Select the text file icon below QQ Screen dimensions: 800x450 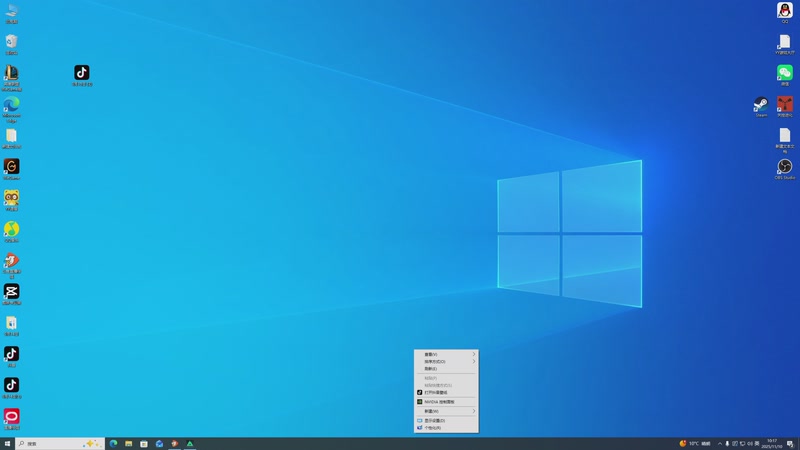pyautogui.click(x=785, y=44)
